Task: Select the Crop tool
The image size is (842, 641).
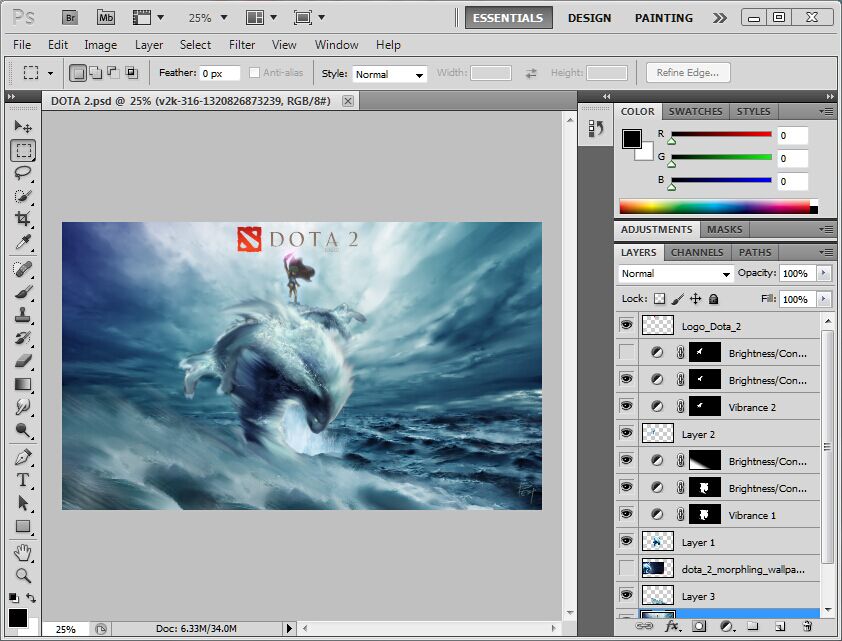Action: pyautogui.click(x=23, y=218)
